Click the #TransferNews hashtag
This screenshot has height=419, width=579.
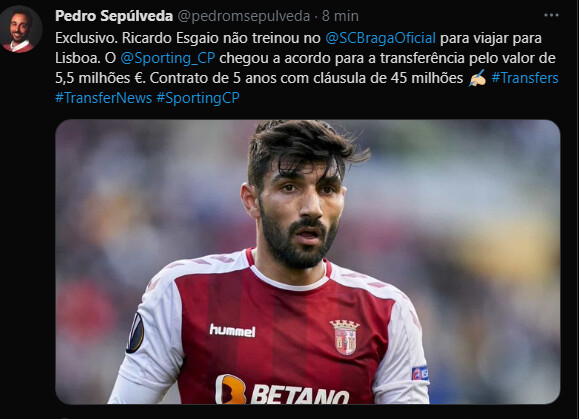point(103,98)
